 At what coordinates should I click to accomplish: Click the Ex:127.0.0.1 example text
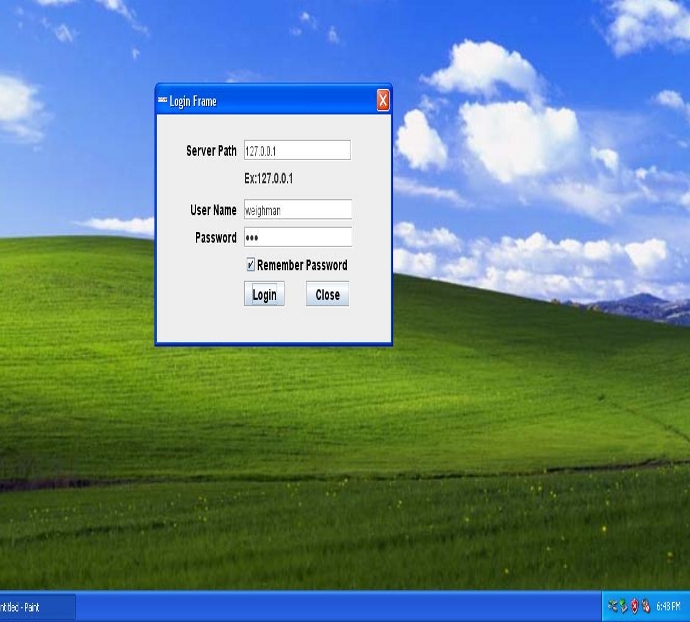coord(269,179)
